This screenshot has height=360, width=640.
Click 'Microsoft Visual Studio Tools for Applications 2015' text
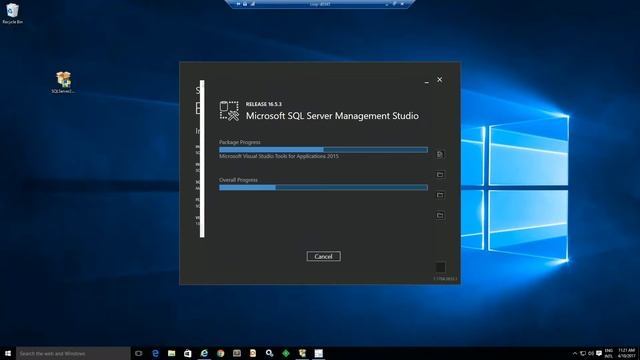(279, 156)
